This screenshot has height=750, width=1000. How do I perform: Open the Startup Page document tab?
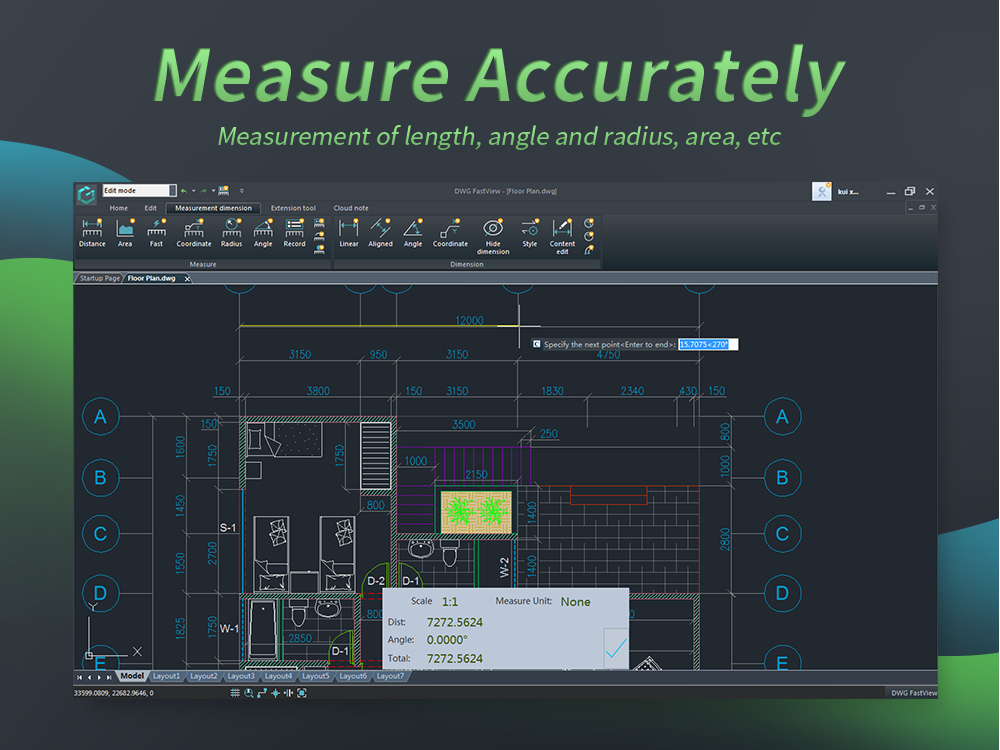[99, 278]
